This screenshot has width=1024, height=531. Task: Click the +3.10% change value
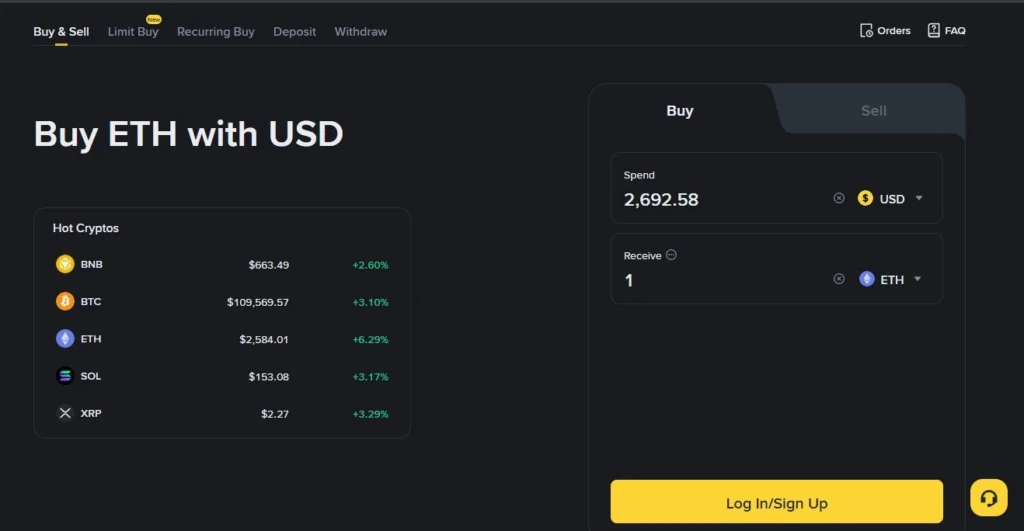point(370,302)
